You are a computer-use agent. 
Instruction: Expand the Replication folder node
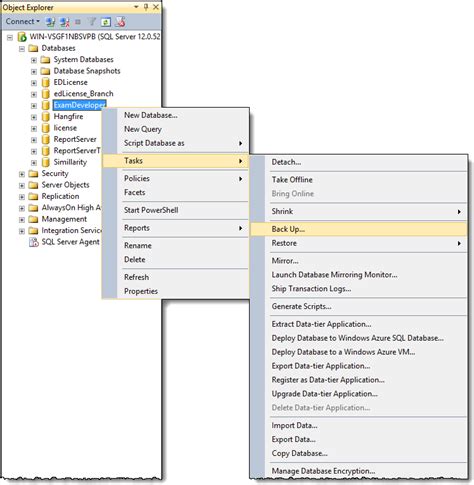click(22, 197)
